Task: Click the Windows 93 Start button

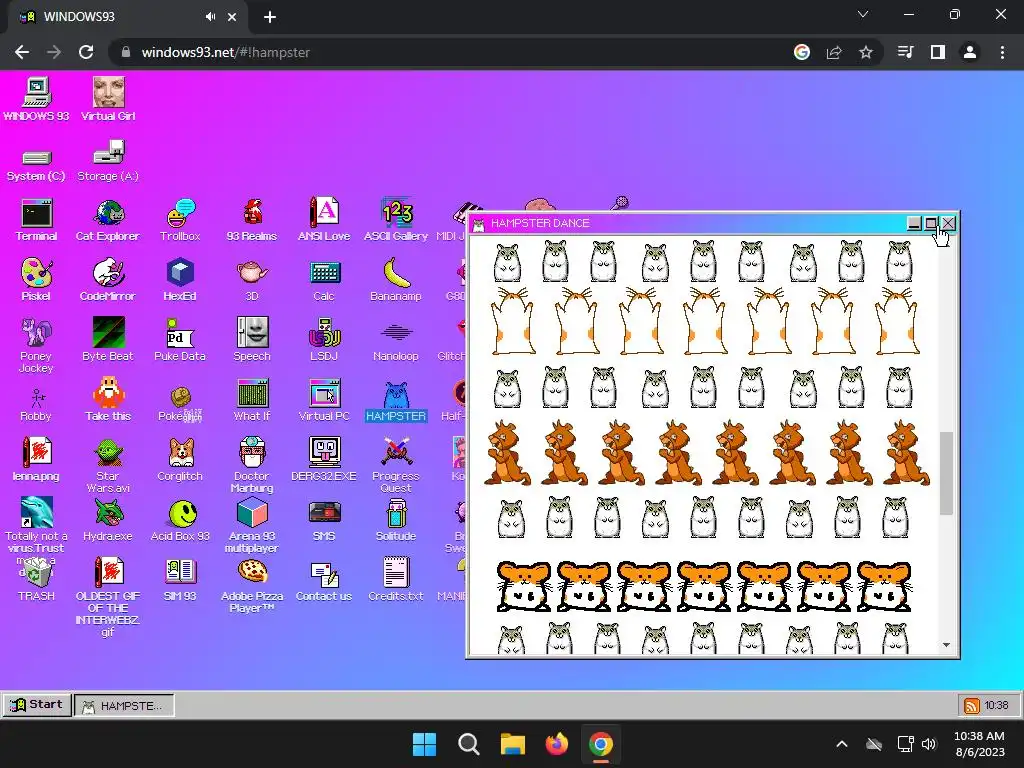Action: (37, 705)
